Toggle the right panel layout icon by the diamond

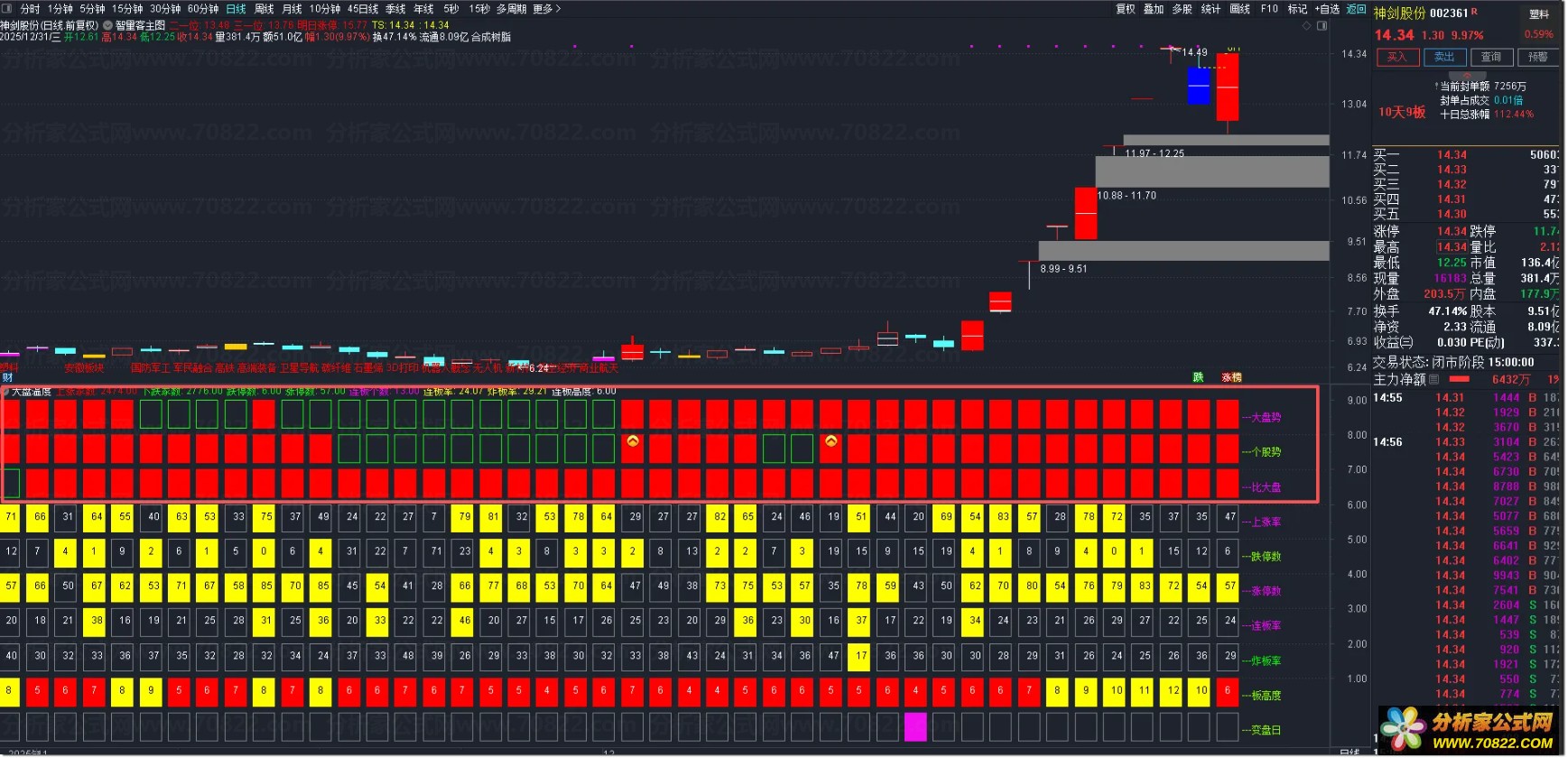[1322, 26]
